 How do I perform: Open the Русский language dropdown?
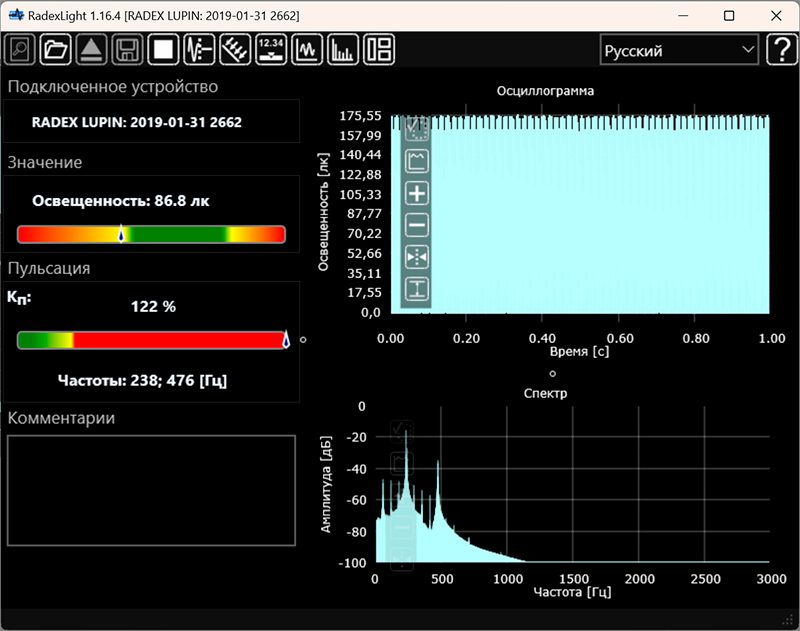pos(678,50)
